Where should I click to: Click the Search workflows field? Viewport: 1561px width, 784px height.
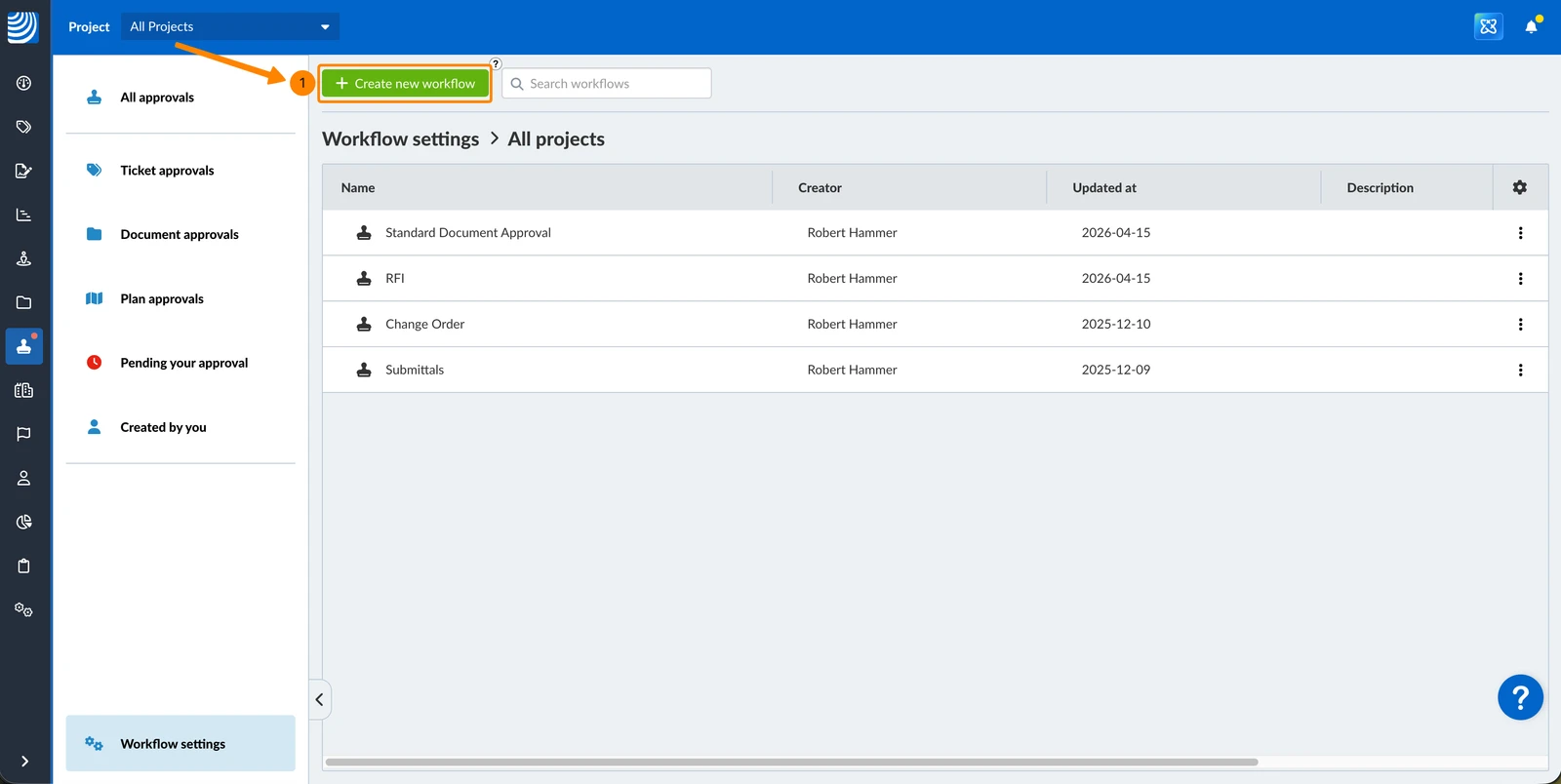(607, 84)
